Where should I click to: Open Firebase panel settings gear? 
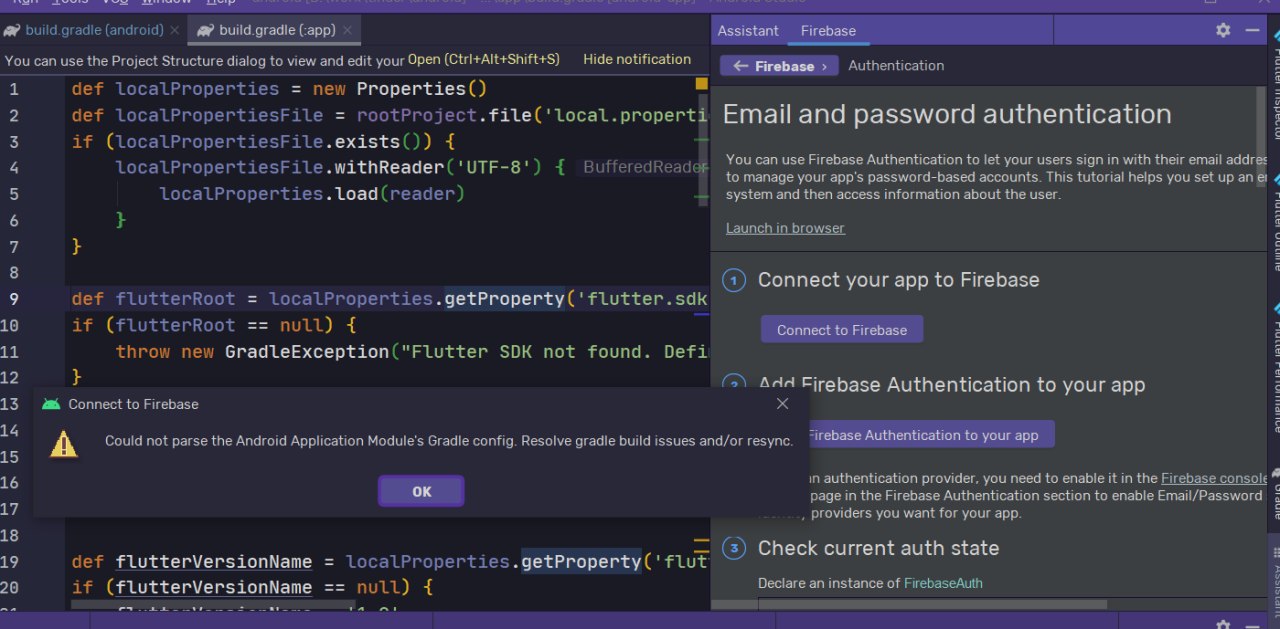(x=1223, y=30)
